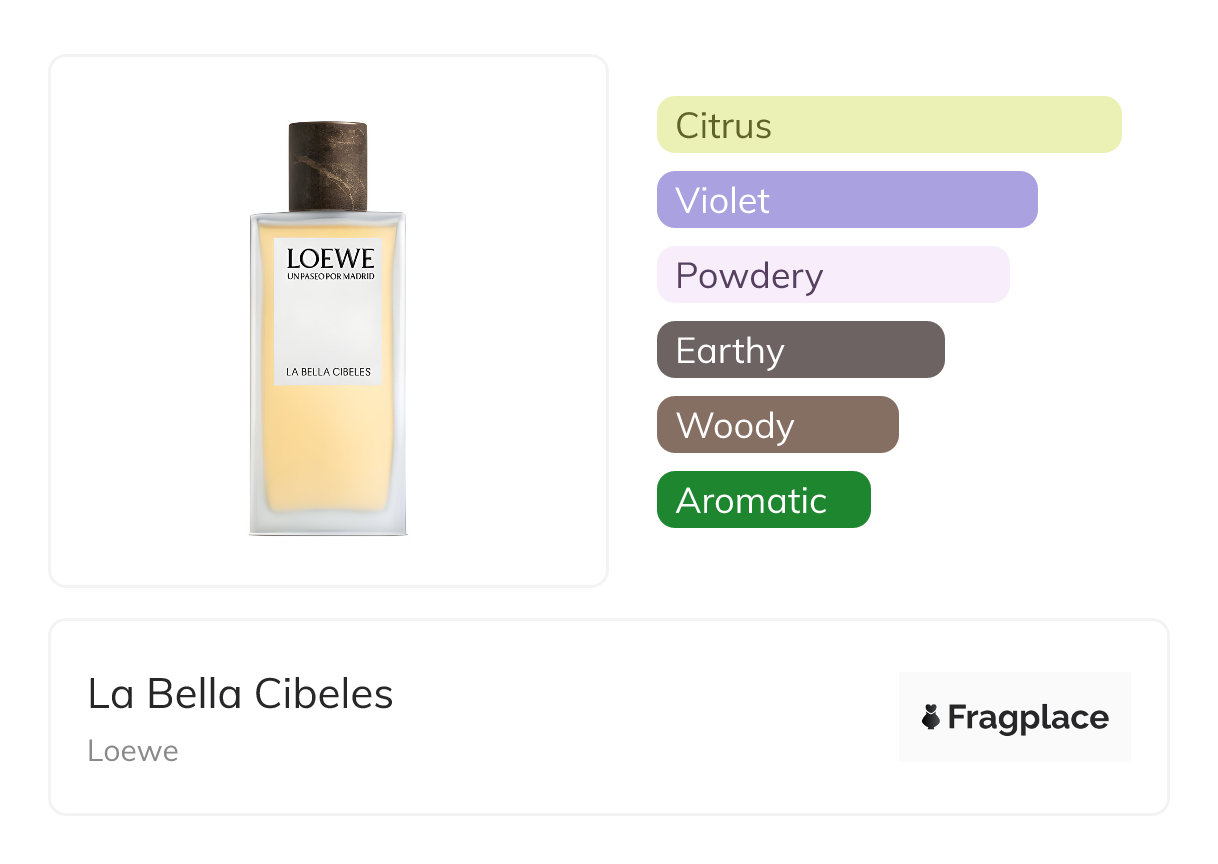Open the Loewe brand name under the title
The height and width of the screenshot is (864, 1218).
click(132, 751)
